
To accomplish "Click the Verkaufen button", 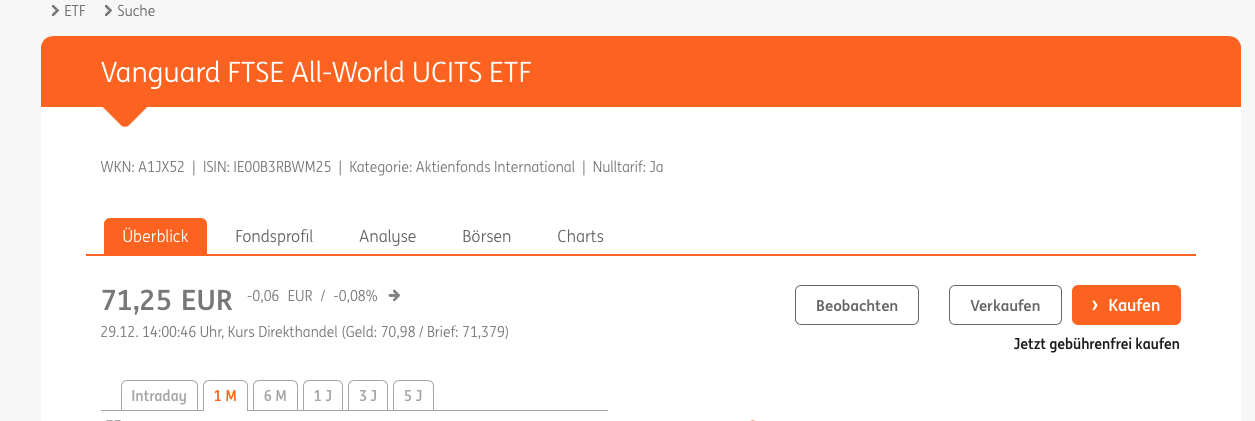I will coord(1005,305).
